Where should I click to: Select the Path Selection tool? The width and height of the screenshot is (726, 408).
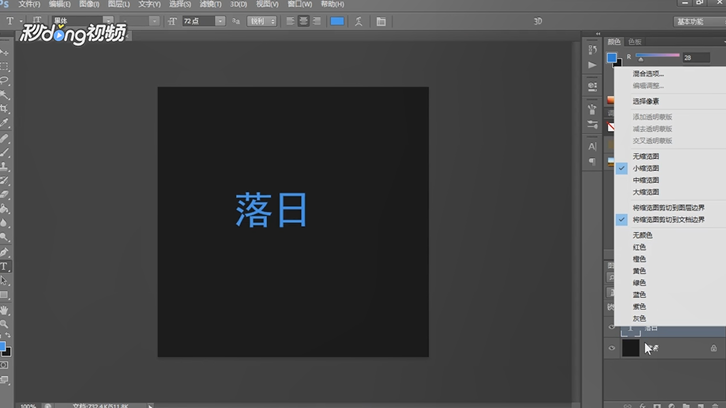(5, 281)
